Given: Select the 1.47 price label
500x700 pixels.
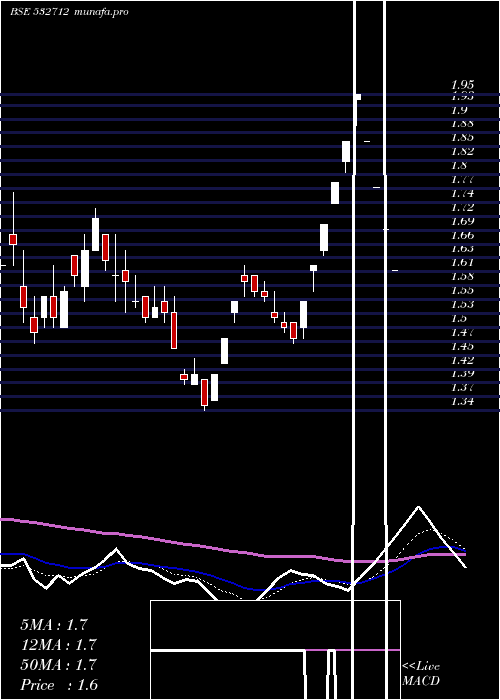Looking at the screenshot, I should (x=462, y=332).
